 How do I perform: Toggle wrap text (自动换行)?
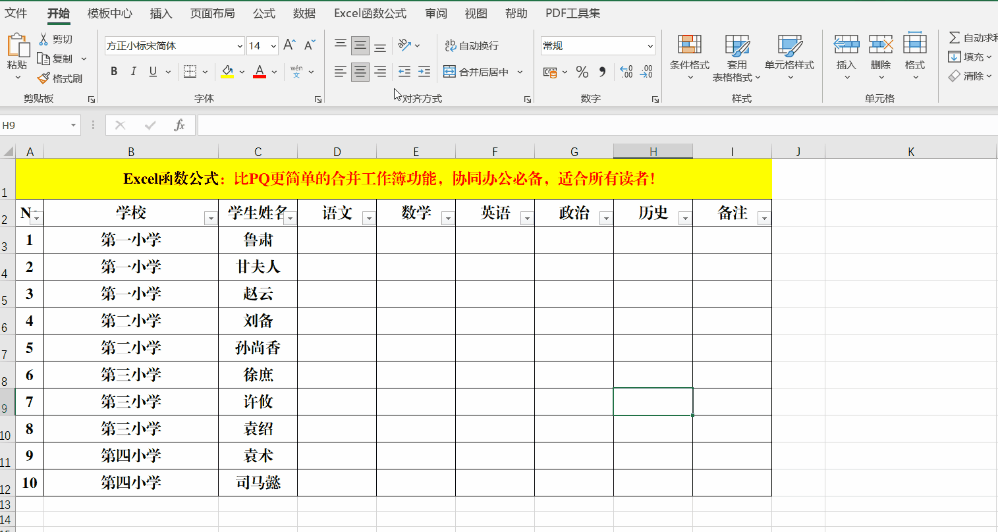click(x=472, y=45)
